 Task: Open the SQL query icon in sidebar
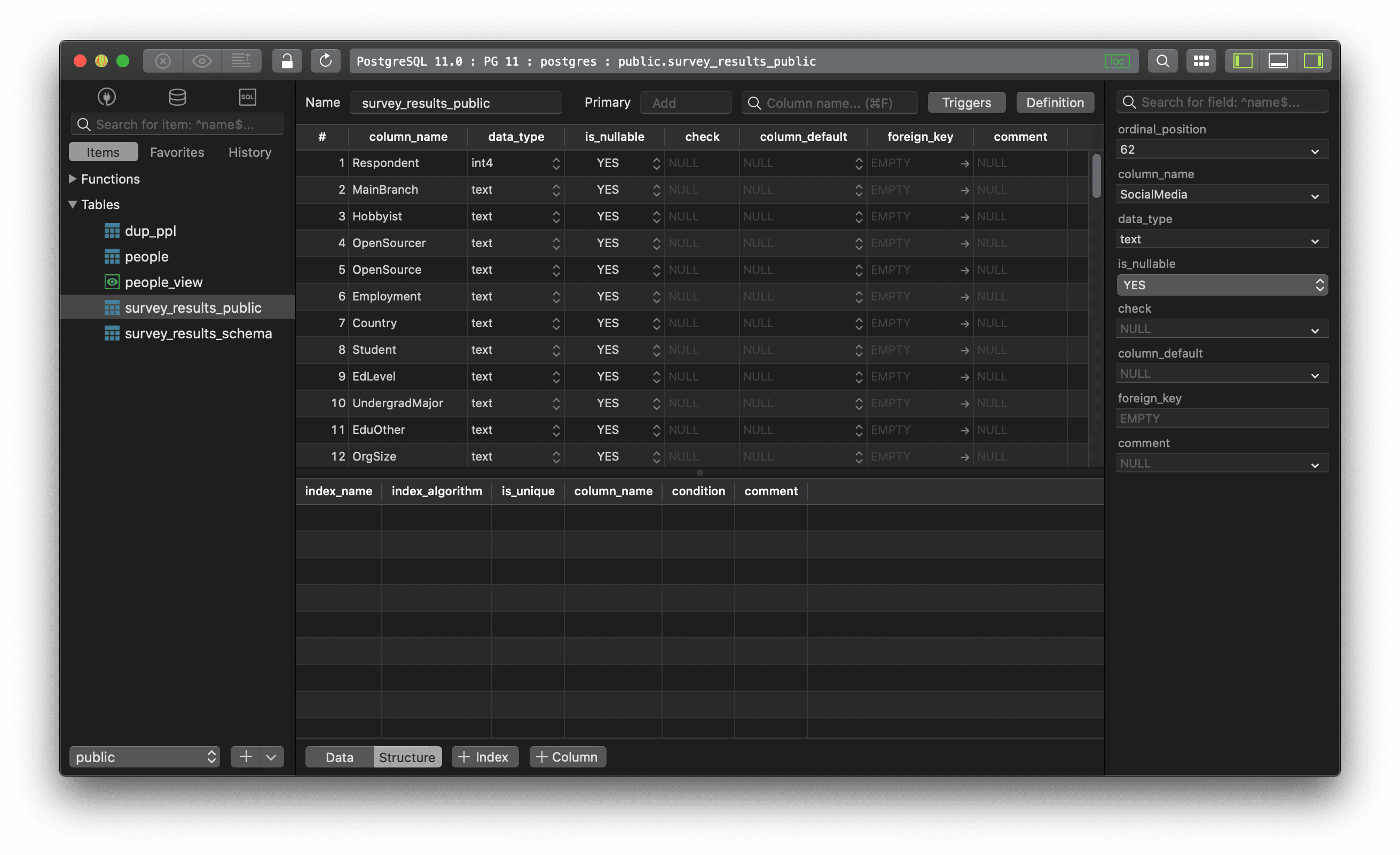248,97
